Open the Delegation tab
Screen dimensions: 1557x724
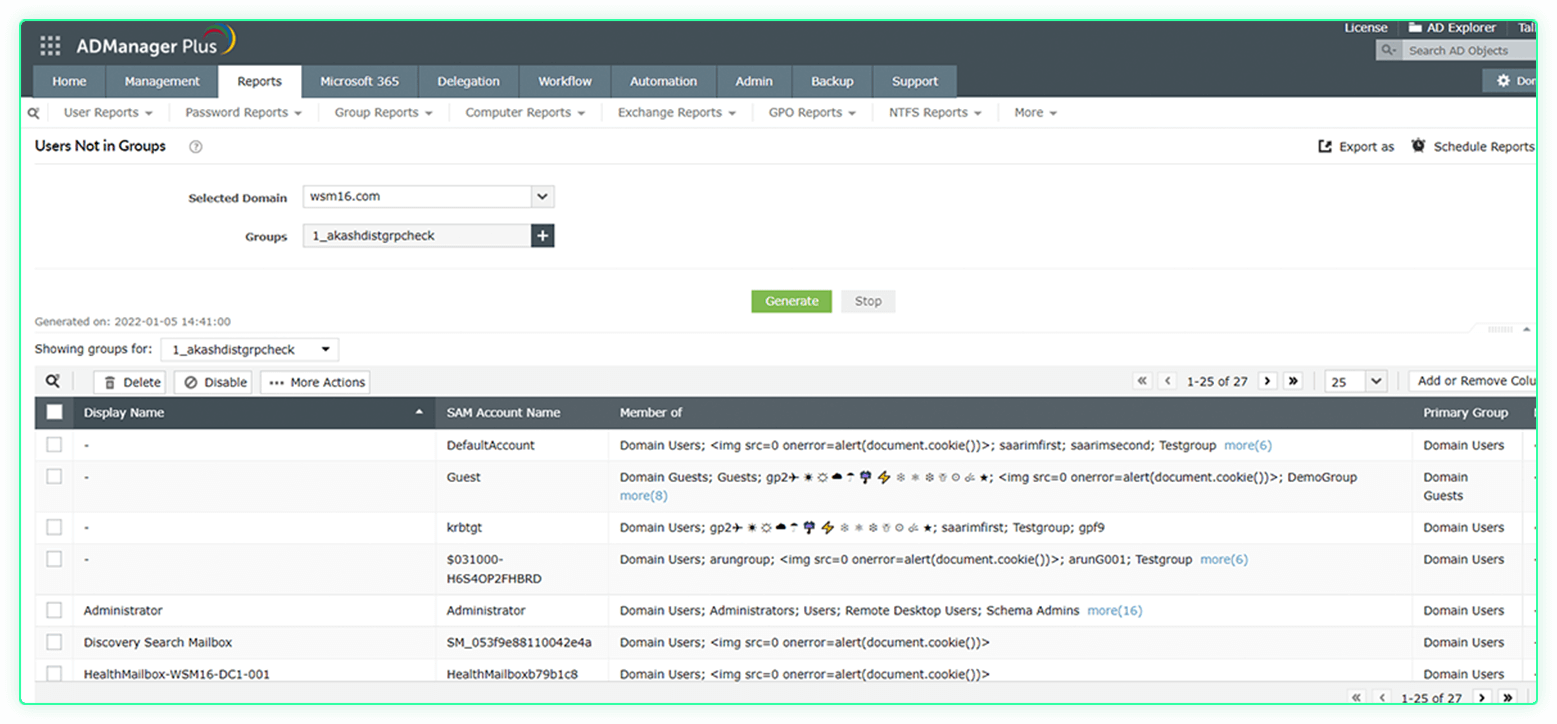point(468,82)
